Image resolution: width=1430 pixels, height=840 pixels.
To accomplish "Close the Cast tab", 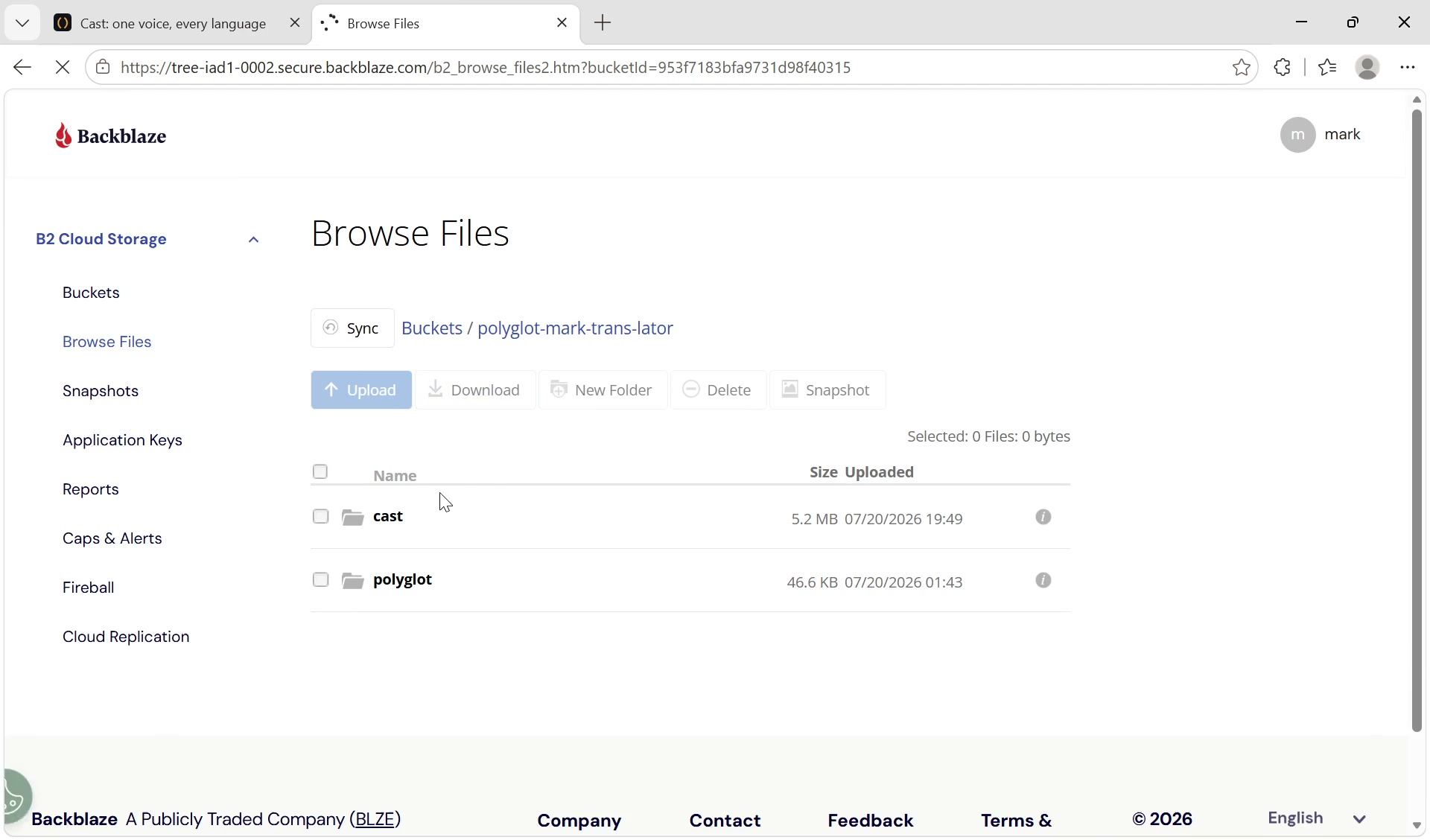I will tap(295, 23).
